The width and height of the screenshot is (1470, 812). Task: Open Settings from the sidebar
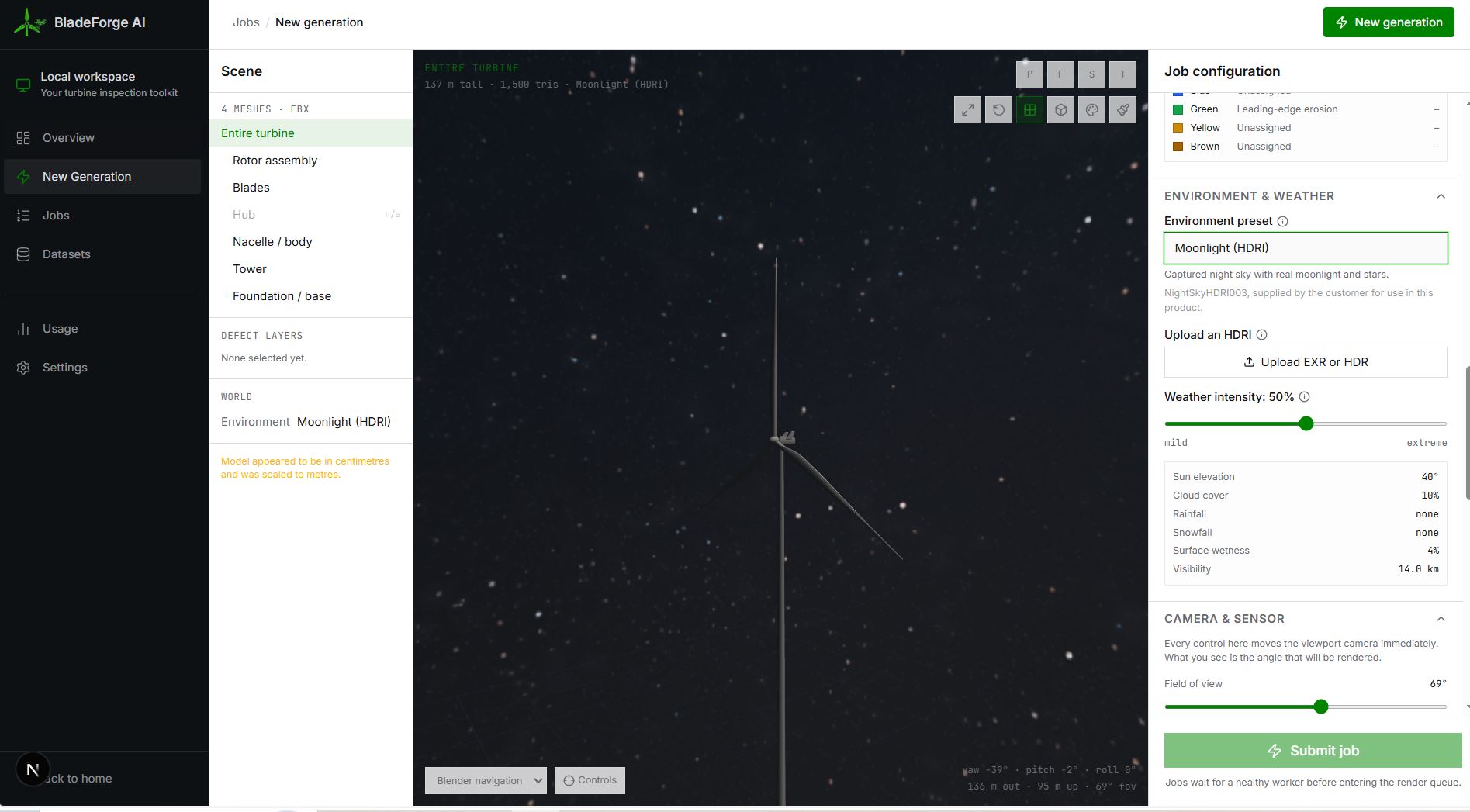click(102, 368)
